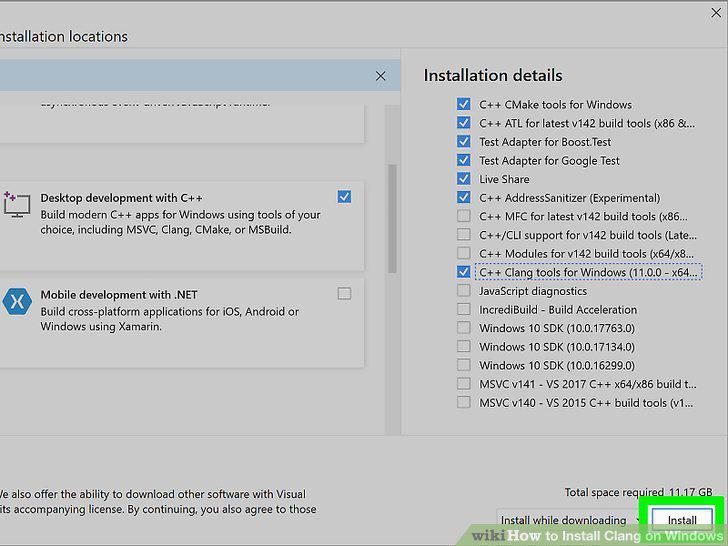Screen dimensions: 728x546
Task: Click the Install button
Action: point(682,520)
